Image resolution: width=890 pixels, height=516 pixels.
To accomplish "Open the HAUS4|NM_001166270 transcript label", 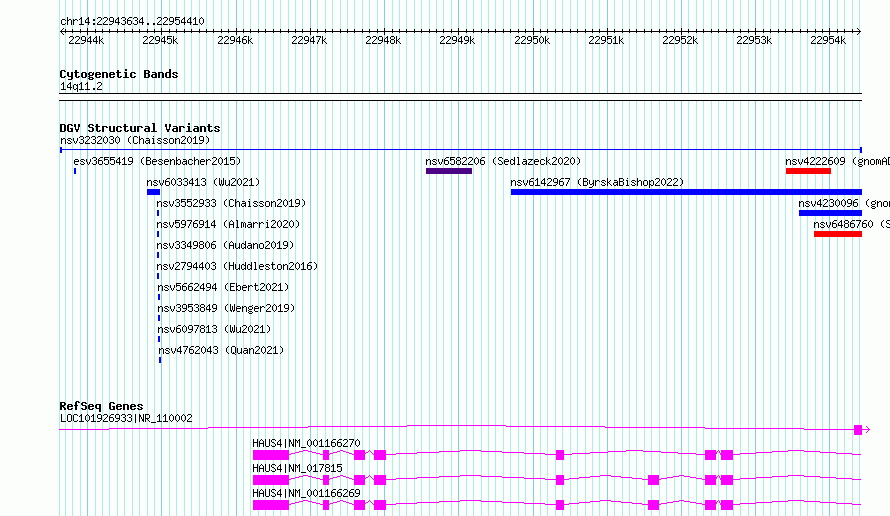I will pos(306,443).
